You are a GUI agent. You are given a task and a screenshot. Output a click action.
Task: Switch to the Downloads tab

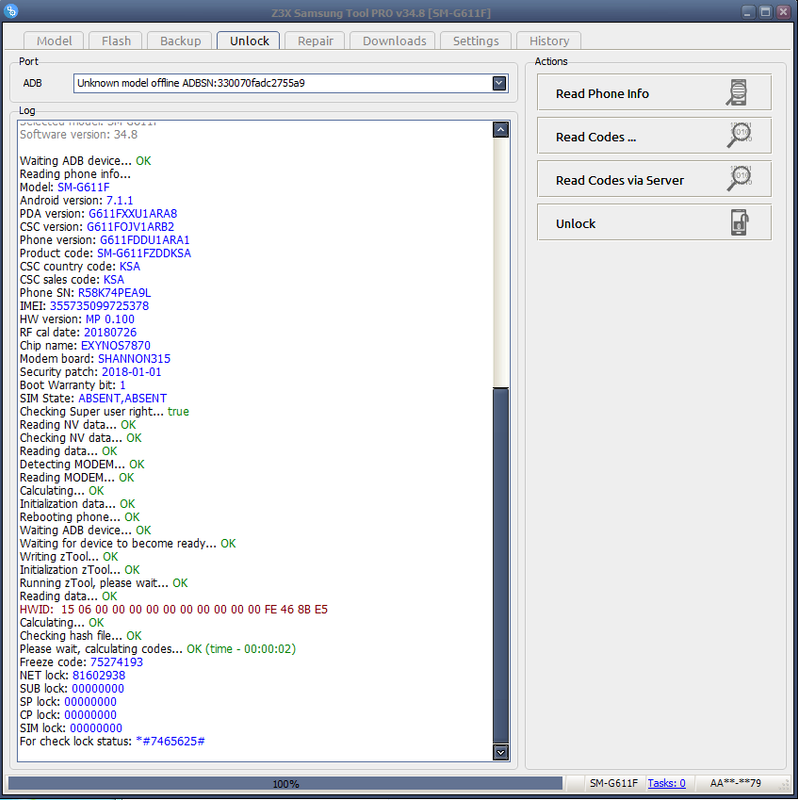coord(394,41)
